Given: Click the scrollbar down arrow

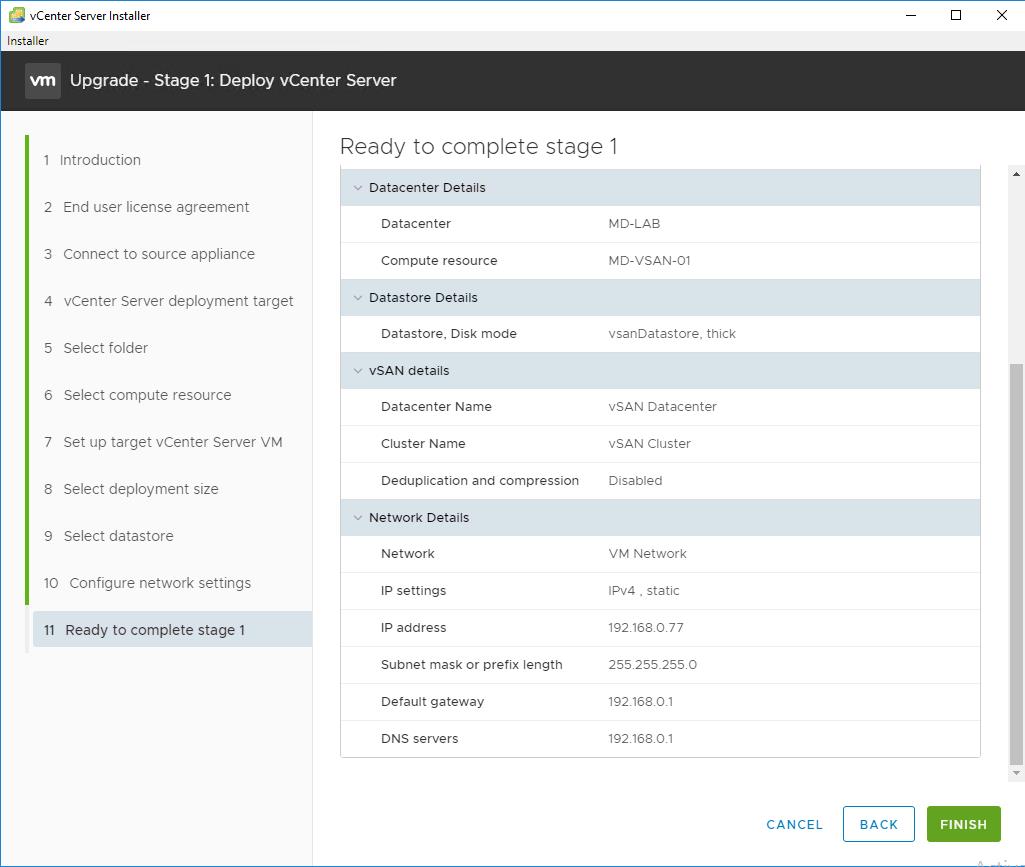Looking at the screenshot, I should coord(1016,774).
